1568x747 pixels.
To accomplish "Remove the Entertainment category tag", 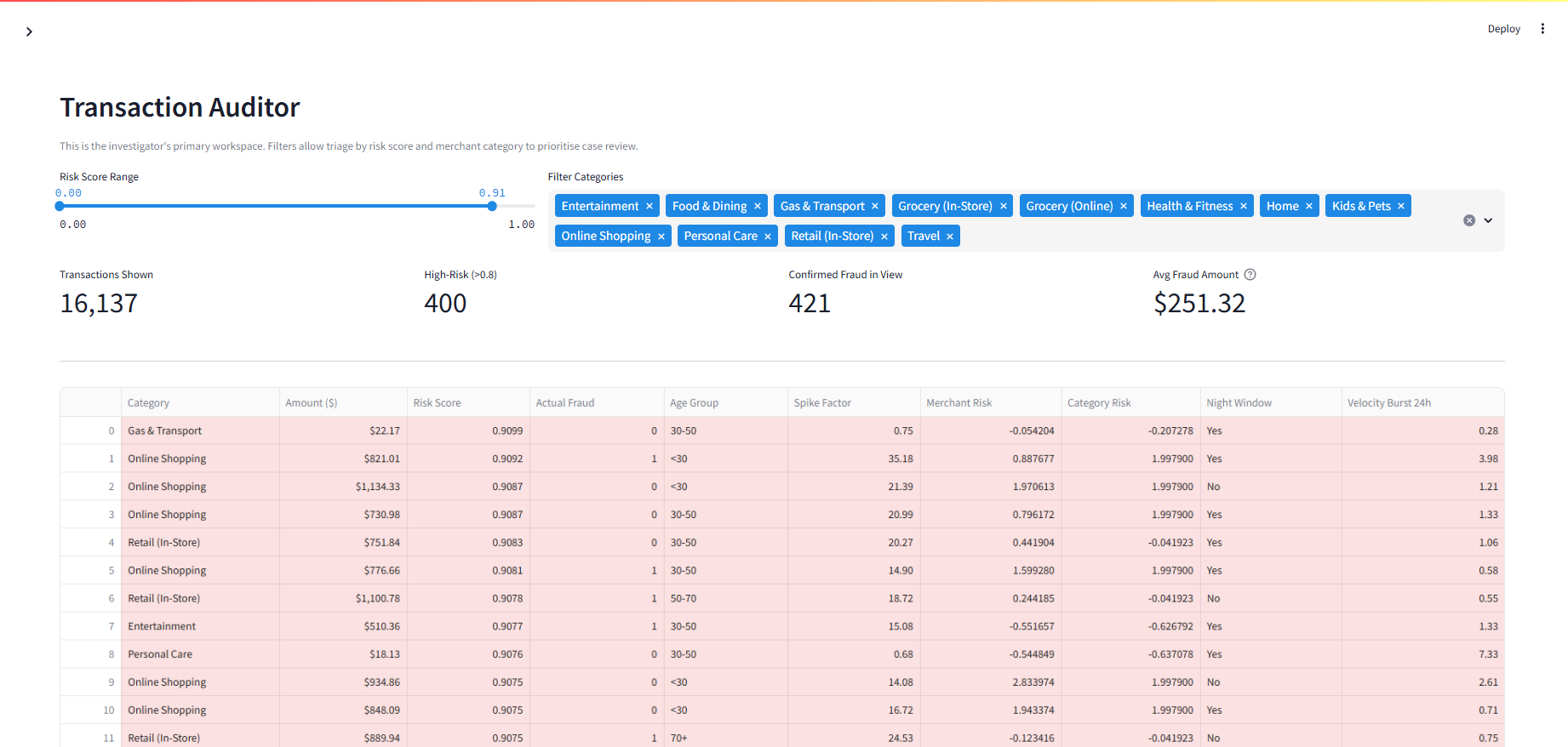I will point(650,206).
